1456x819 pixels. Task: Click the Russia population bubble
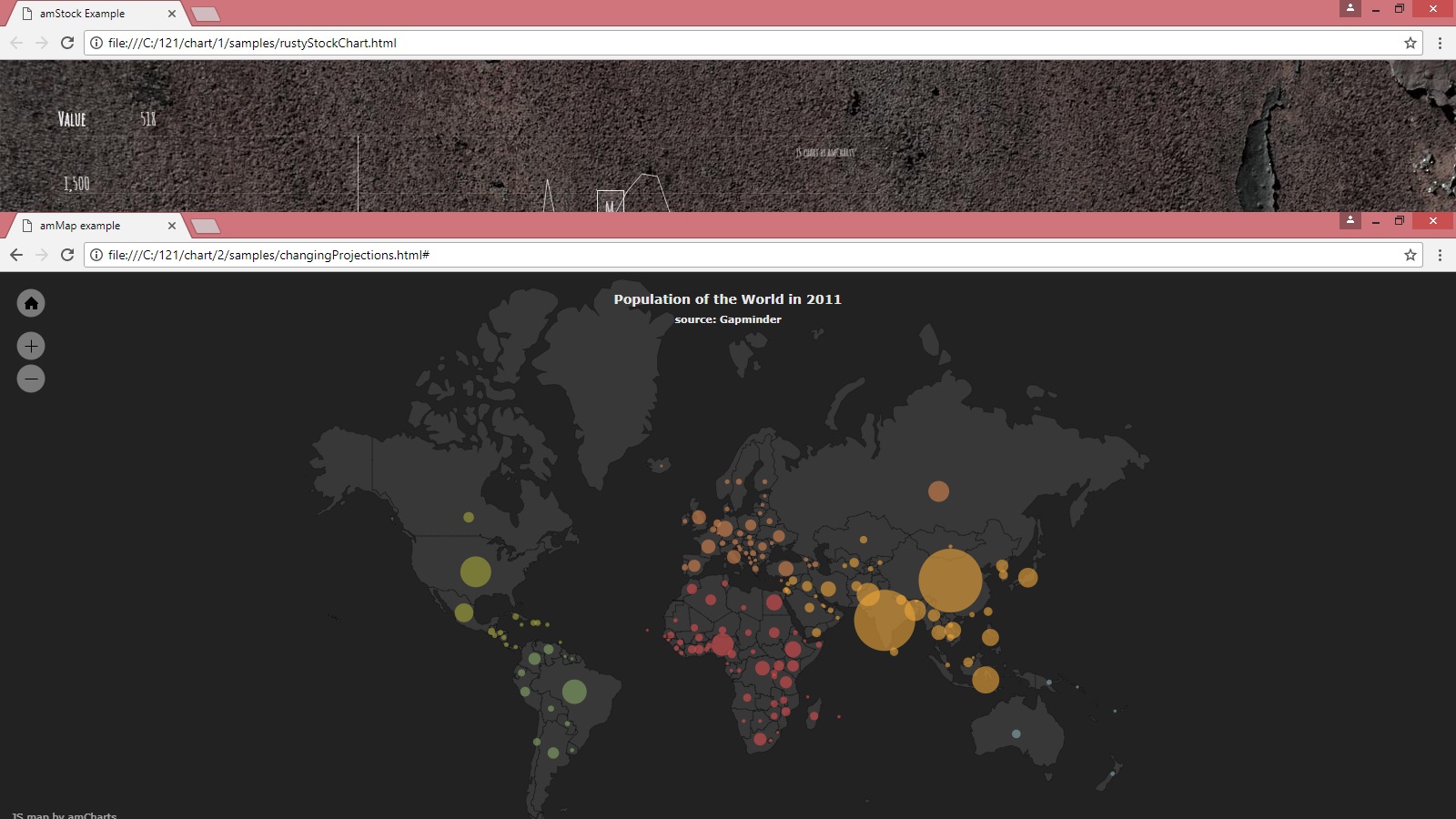[938, 491]
